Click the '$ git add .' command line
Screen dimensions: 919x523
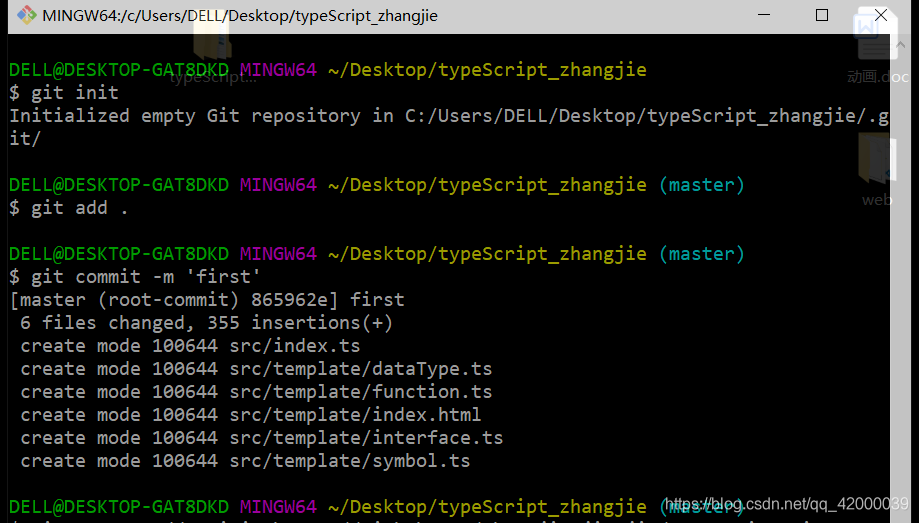tap(69, 208)
